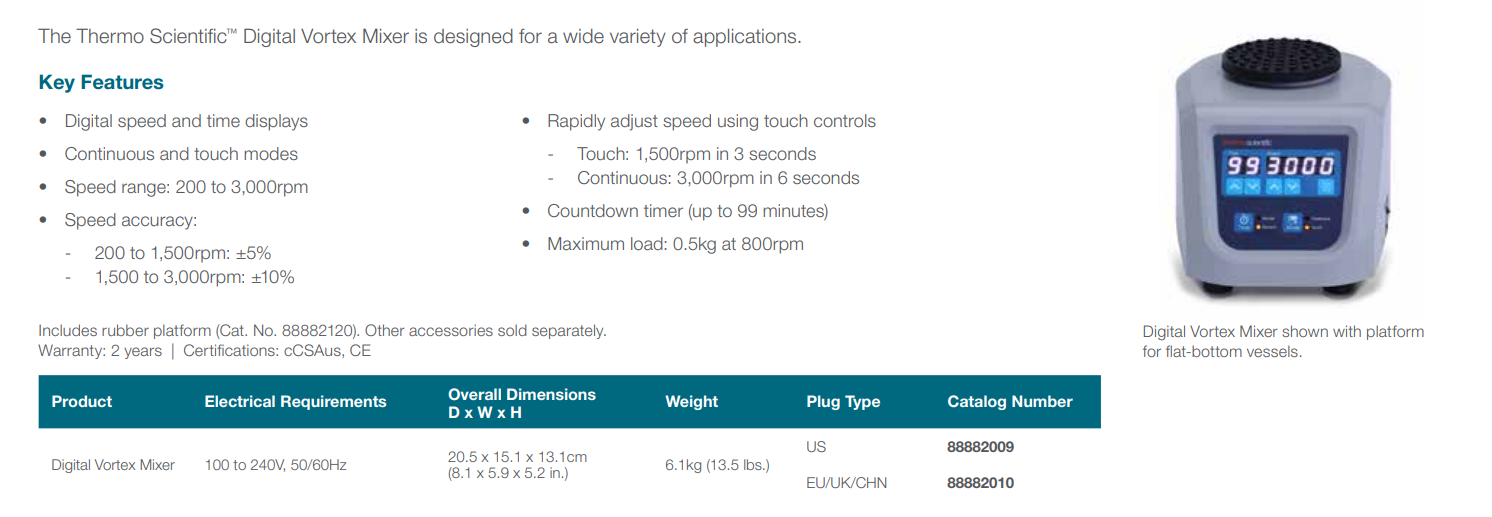Select the Key Features heading

click(x=101, y=82)
